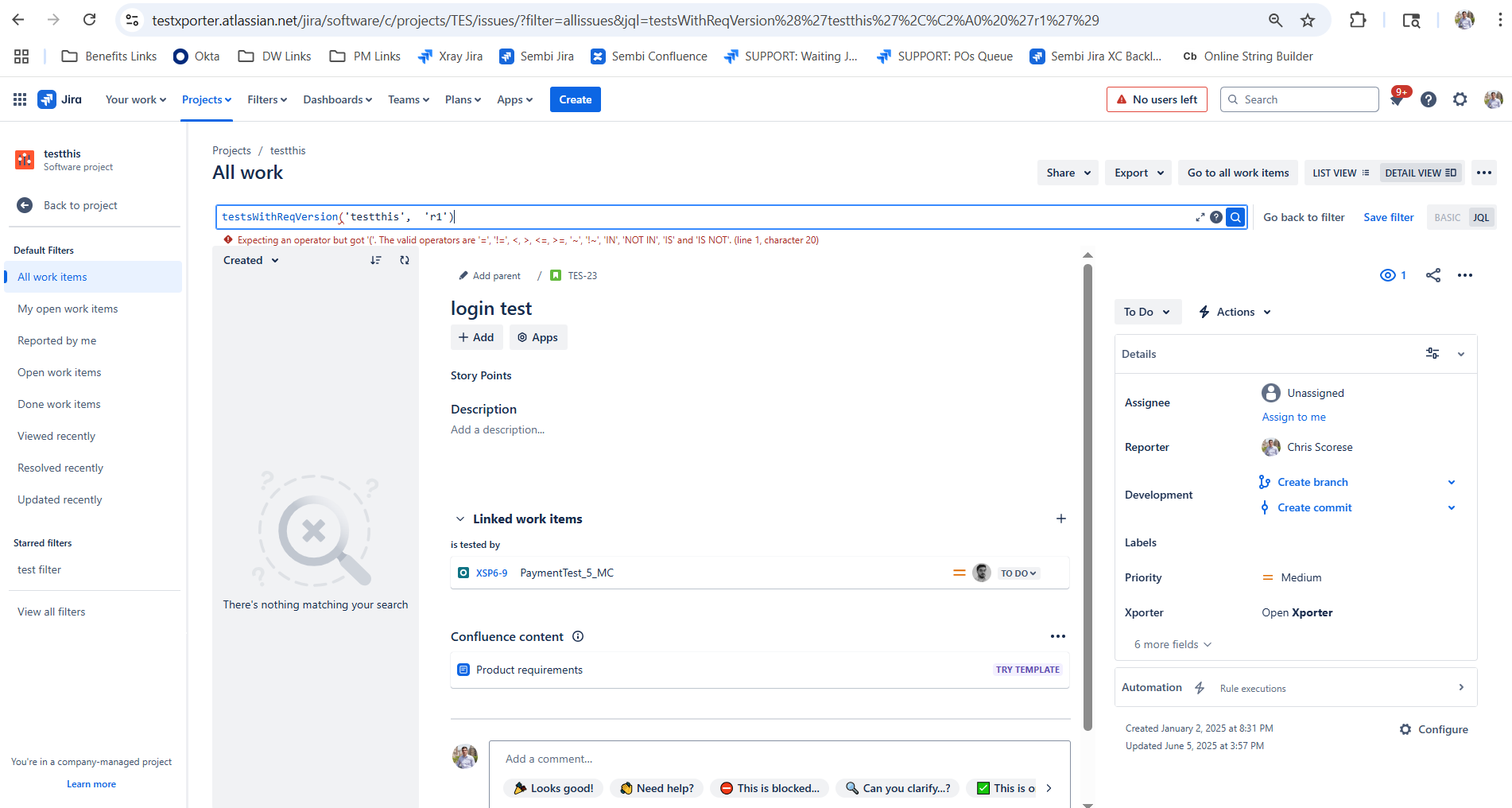
Task: Open the Created sort field dropdown
Action: click(251, 260)
